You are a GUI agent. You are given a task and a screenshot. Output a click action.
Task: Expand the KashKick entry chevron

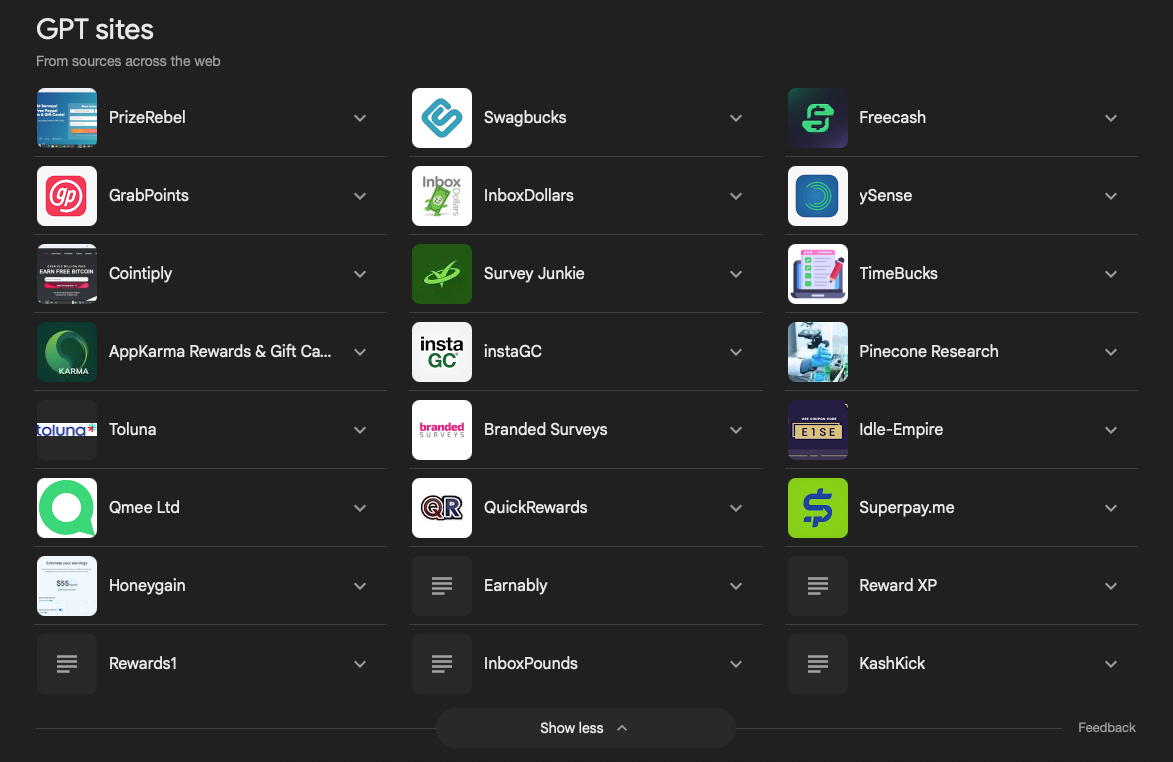[1111, 664]
